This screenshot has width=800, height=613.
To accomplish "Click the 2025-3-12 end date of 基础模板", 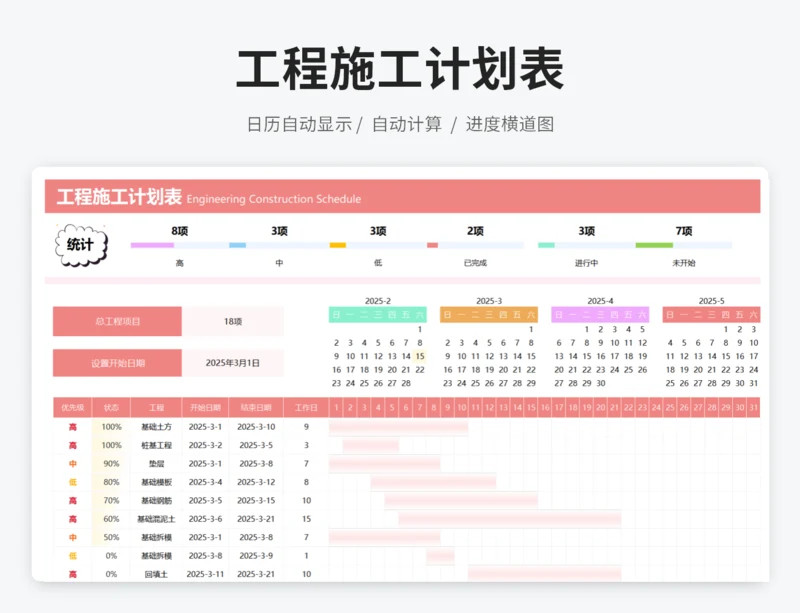I will tap(256, 482).
